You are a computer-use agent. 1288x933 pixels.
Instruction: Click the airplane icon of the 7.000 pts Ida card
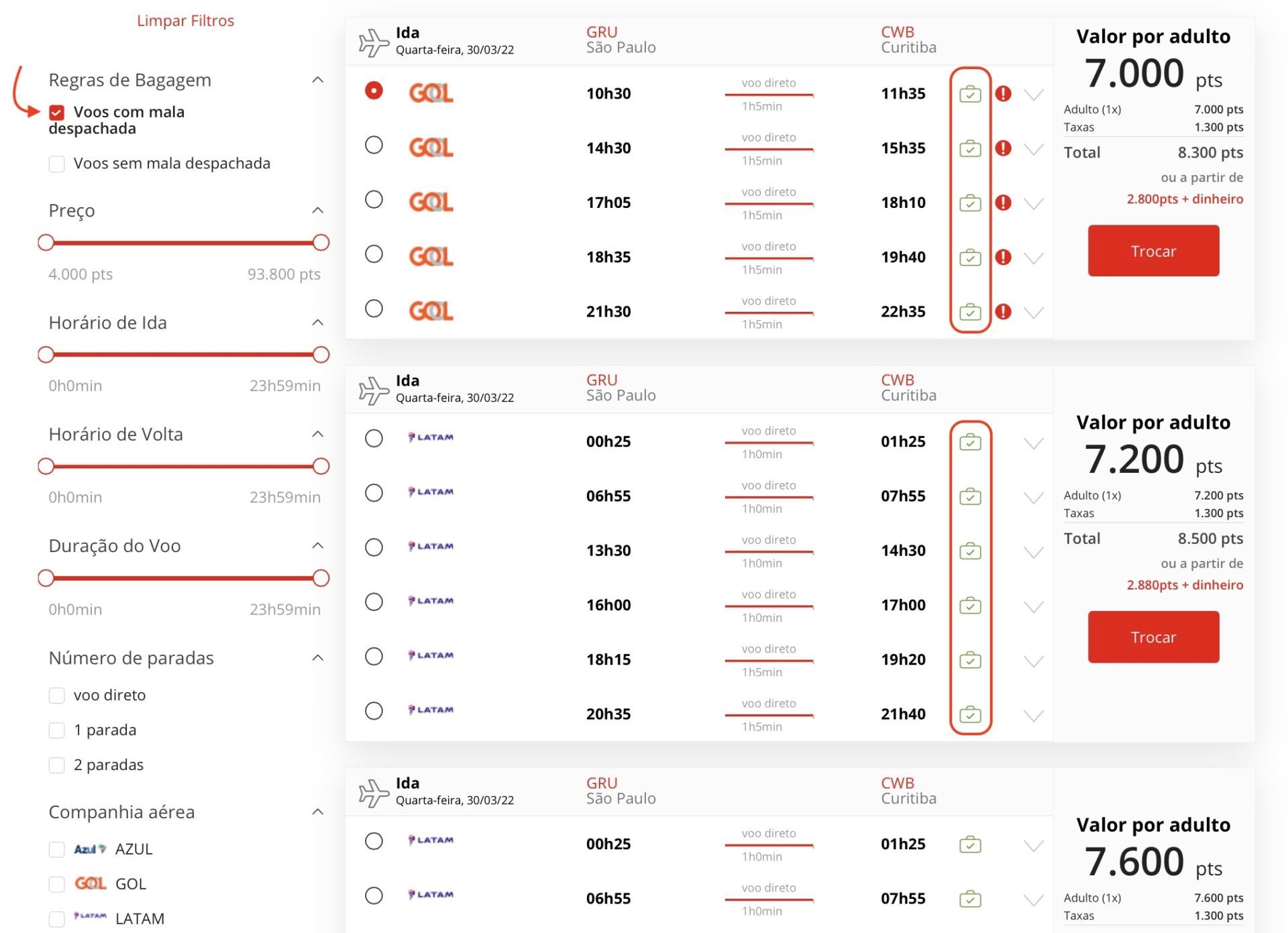(x=374, y=42)
